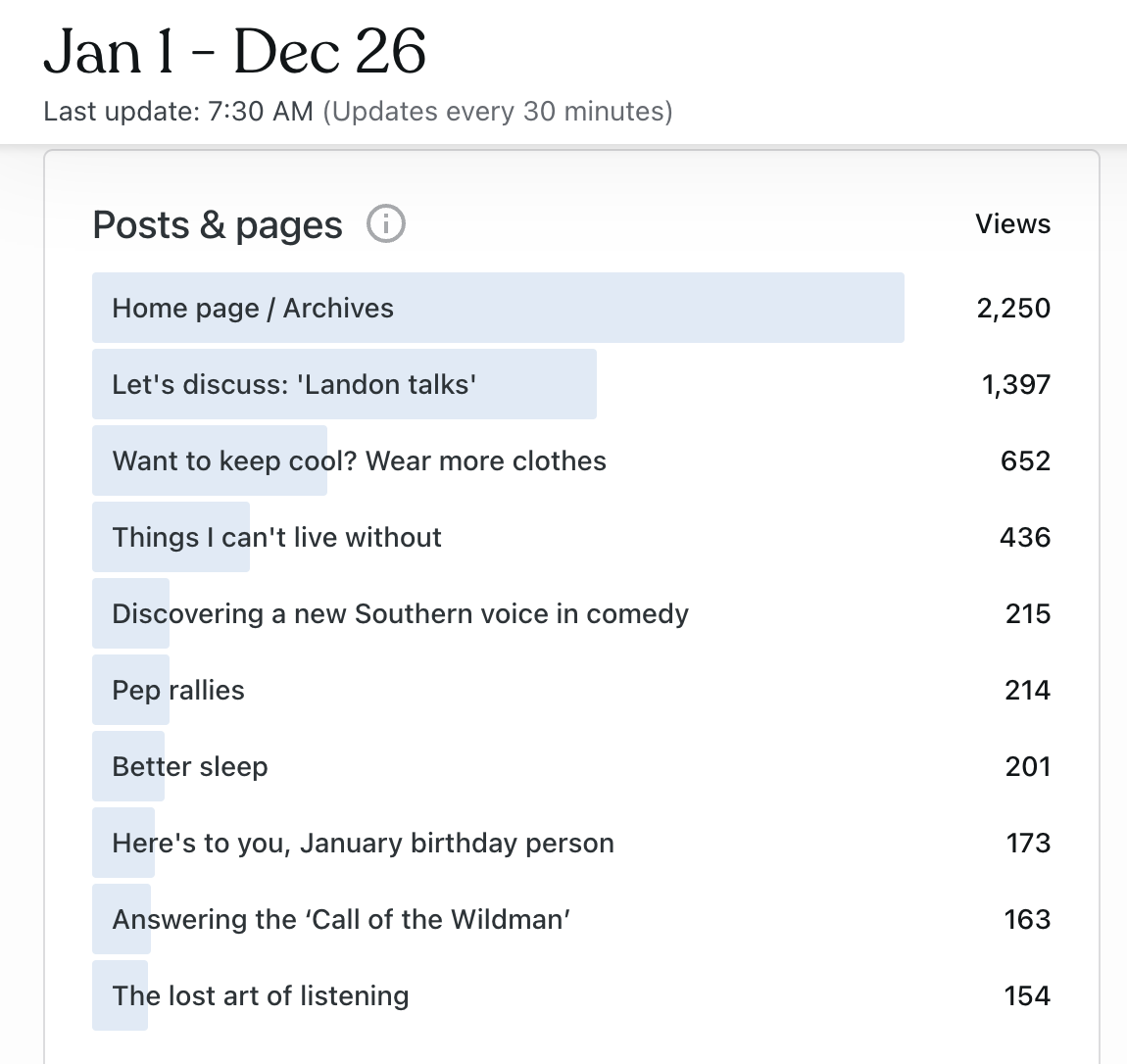Open 'Discovering a new Southern voice in comedy'
This screenshot has height=1064, width=1127.
pos(400,614)
